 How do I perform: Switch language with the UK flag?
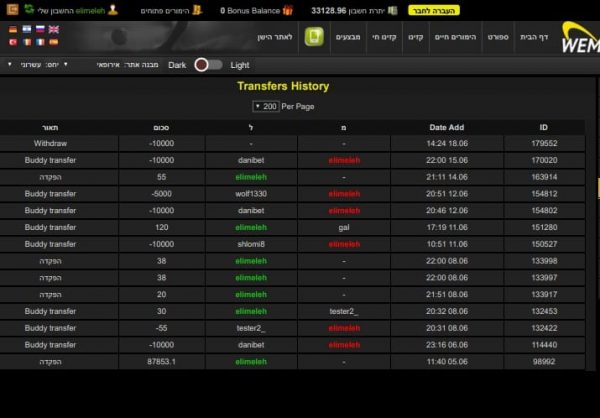53,30
